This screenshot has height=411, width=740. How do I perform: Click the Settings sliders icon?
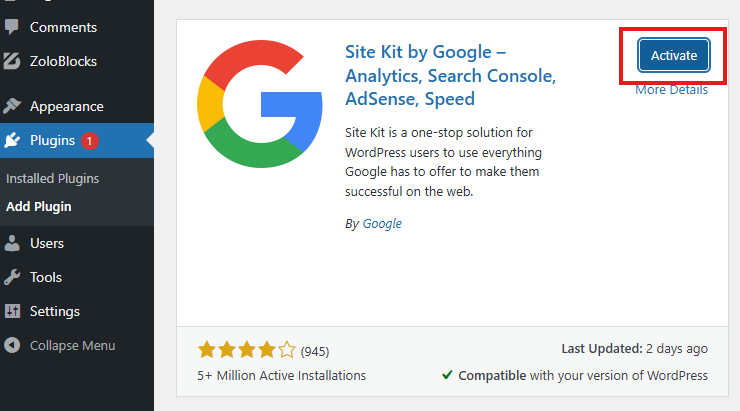click(12, 311)
